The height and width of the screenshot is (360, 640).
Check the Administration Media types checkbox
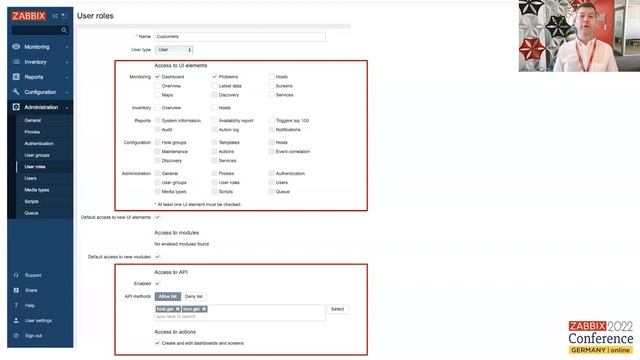[157, 191]
